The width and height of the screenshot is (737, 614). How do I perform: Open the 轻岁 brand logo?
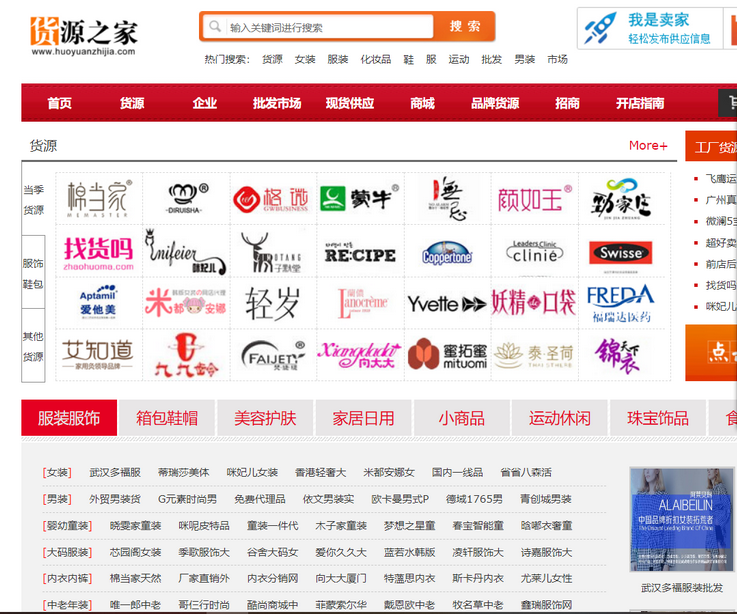point(273,303)
